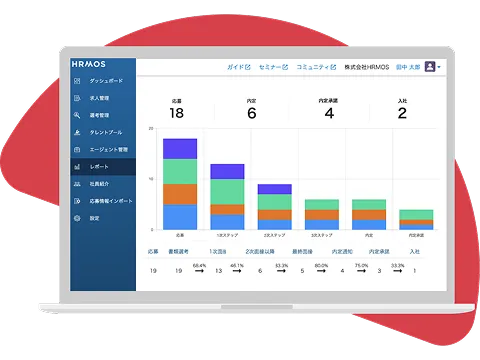
Task: Click the people icon beside 社員紹介
Action: [77, 184]
